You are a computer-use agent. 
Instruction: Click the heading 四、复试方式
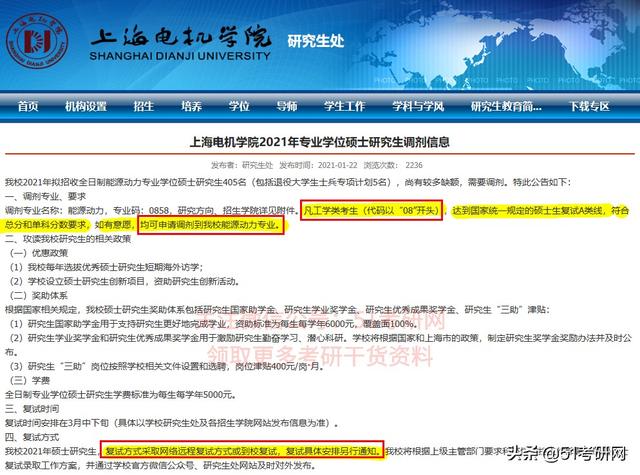[32, 437]
